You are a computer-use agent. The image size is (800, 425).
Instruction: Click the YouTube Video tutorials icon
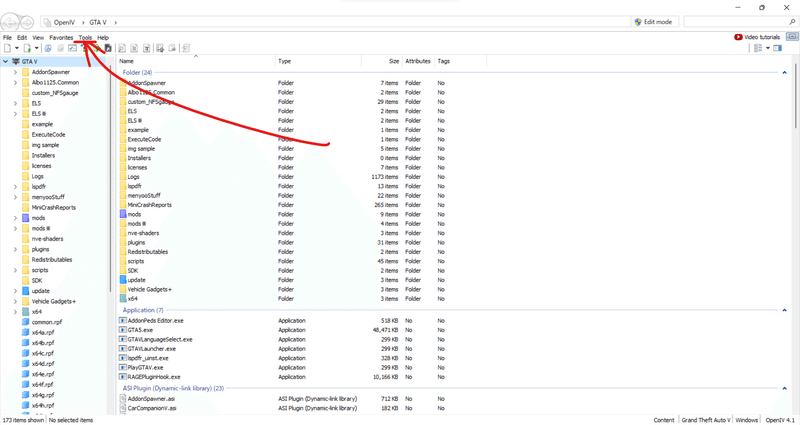[738, 37]
